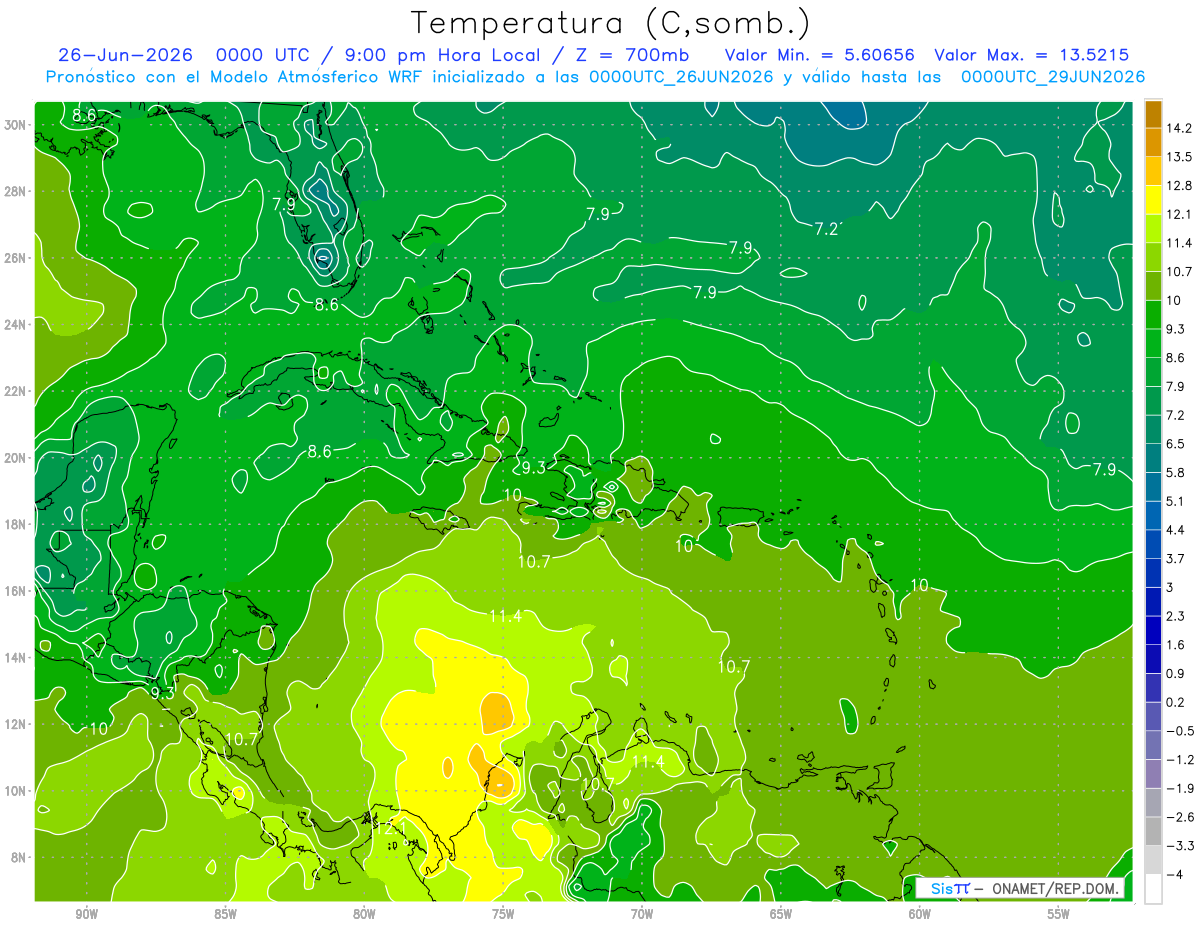This screenshot has width=1200, height=927.
Task: Click the 65W longitude axis label
Action: [781, 914]
